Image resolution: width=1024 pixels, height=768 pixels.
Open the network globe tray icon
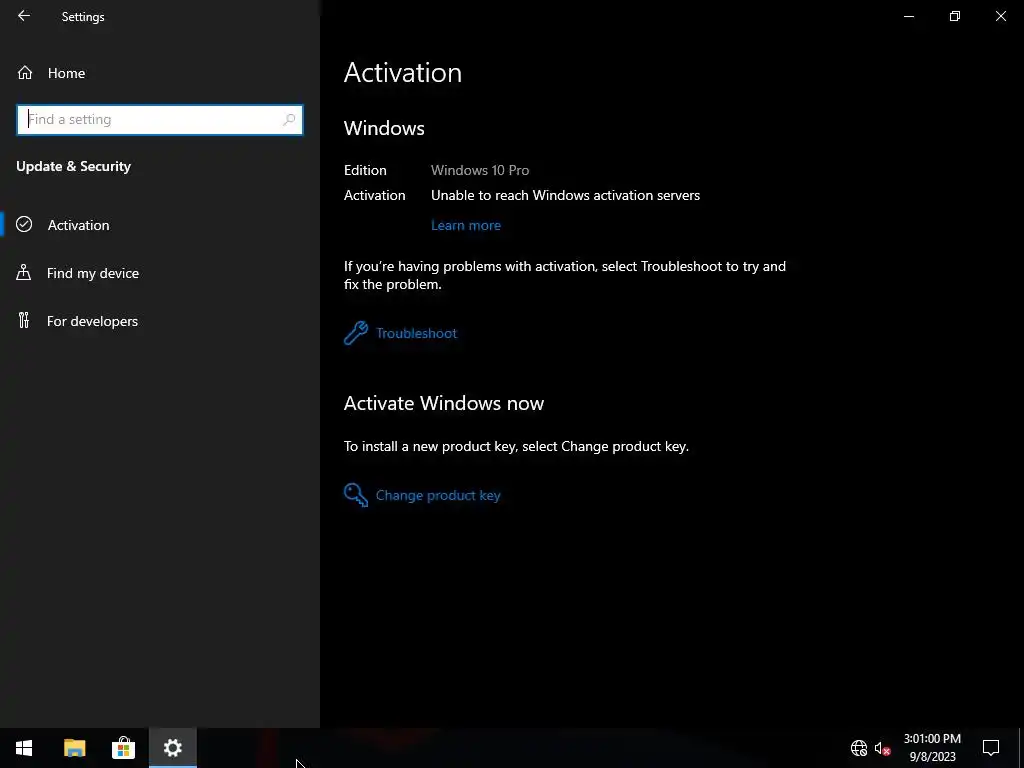[x=859, y=748]
